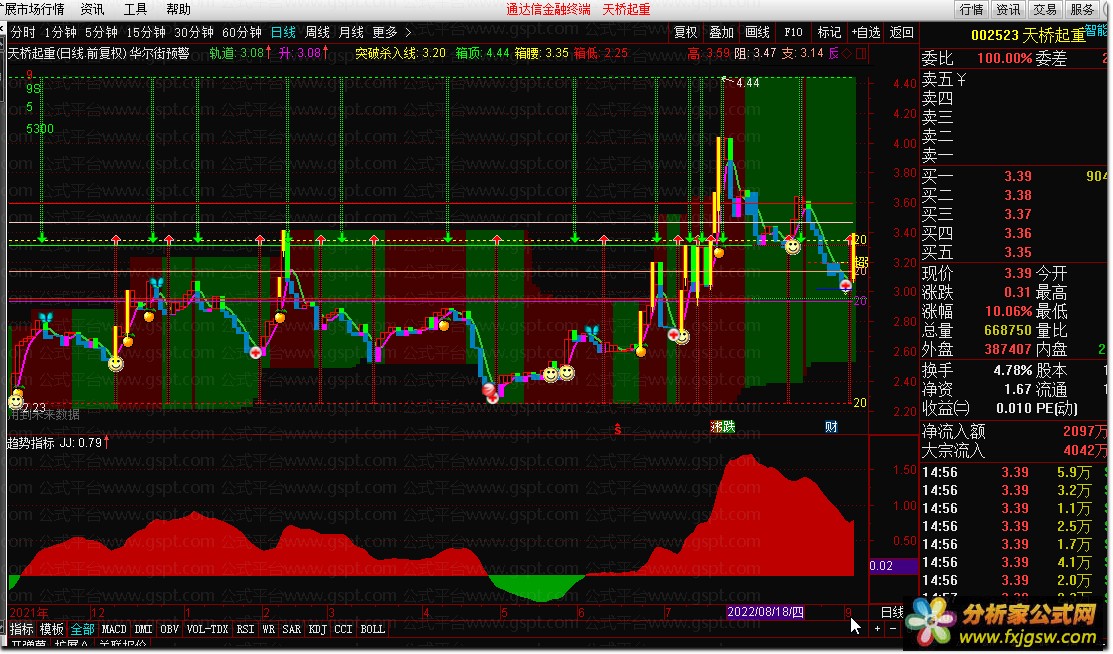Viewport: 1113px width, 654px height.
Task: Switch indicator to RSI
Action: pos(246,629)
